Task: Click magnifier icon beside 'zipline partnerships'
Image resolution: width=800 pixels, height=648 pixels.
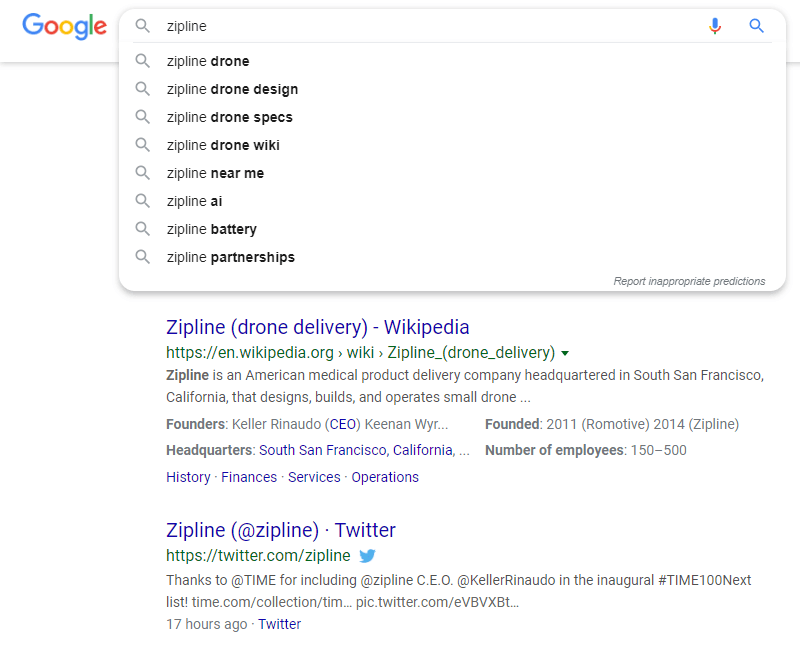Action: pos(142,257)
